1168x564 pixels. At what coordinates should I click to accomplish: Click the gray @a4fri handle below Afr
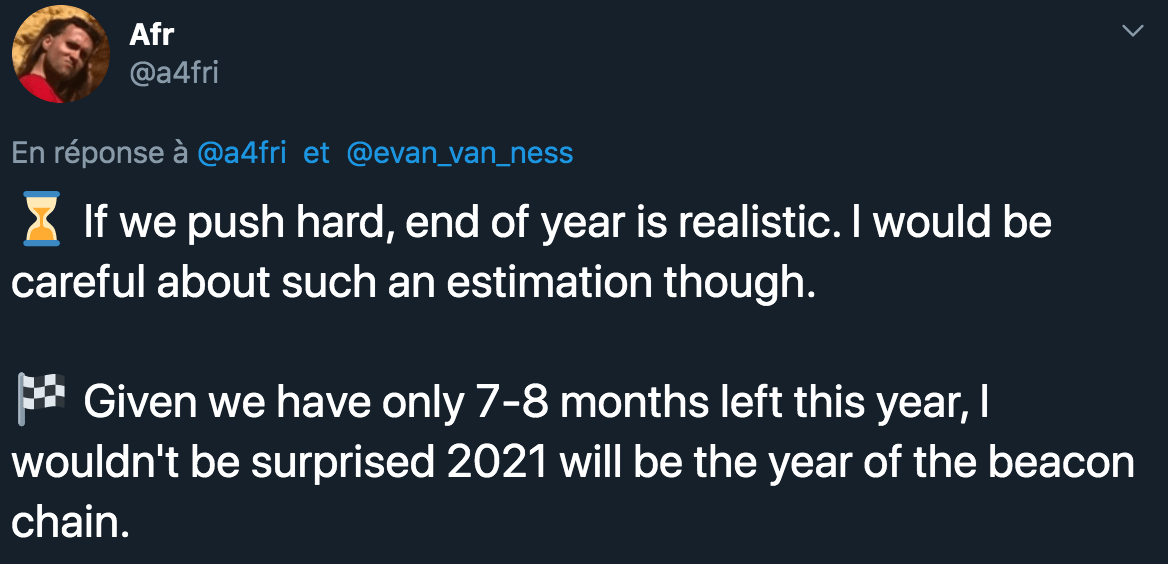174,73
